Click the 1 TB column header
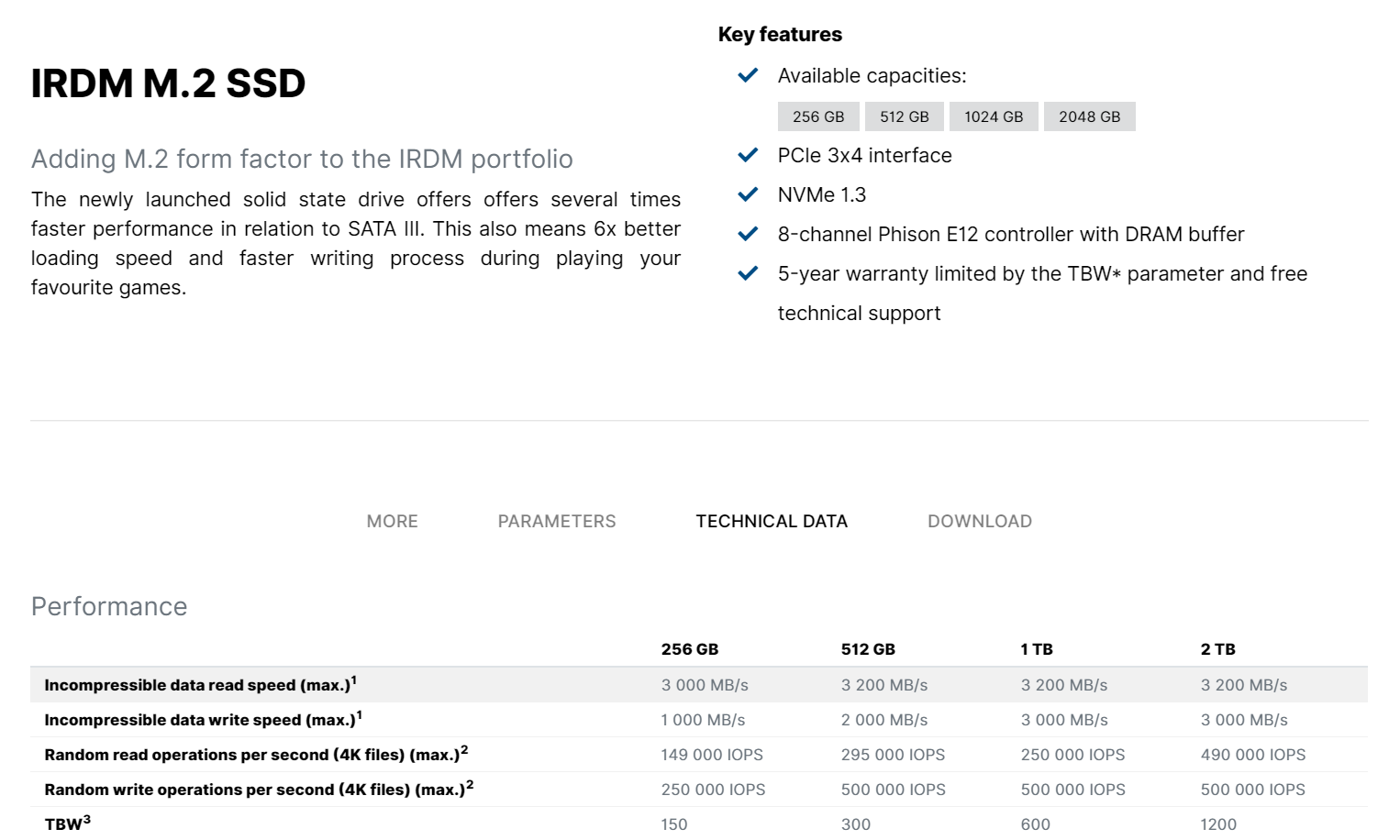 coord(1037,649)
